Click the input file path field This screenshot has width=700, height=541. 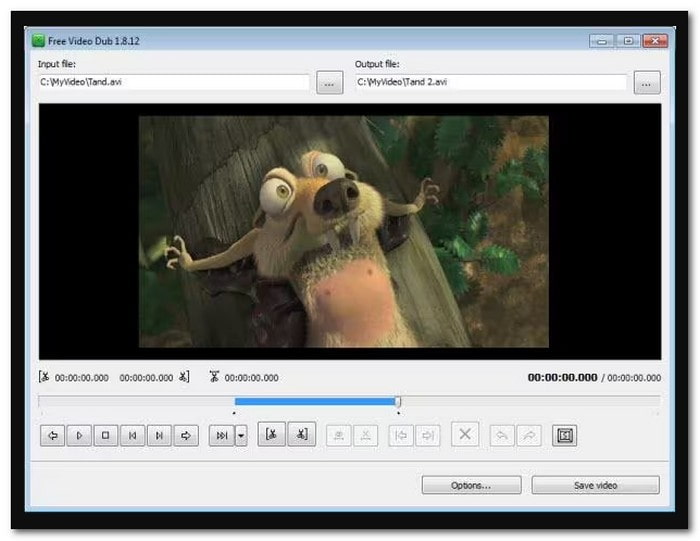174,82
